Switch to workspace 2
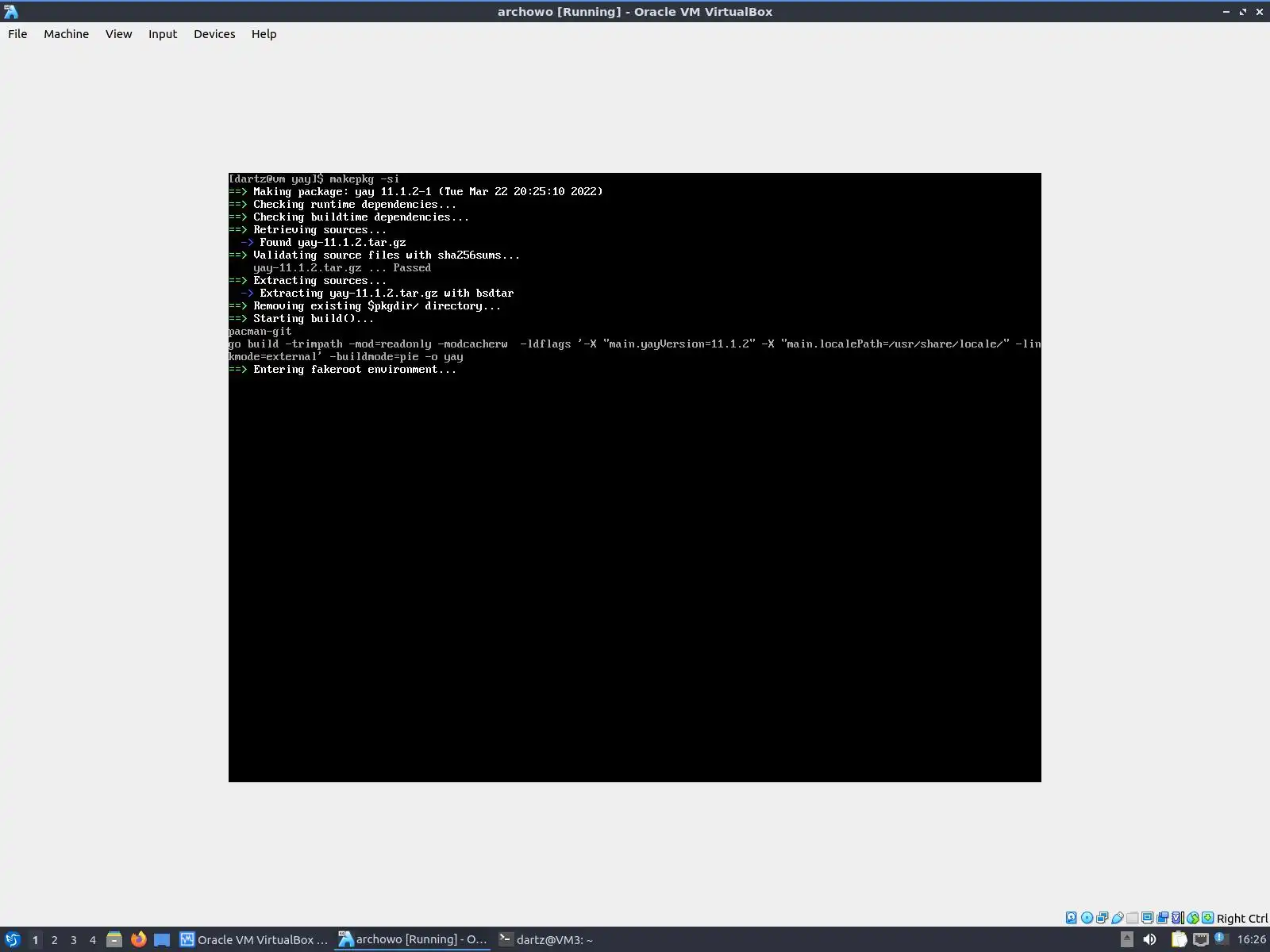Image resolution: width=1270 pixels, height=952 pixels. click(x=55, y=940)
